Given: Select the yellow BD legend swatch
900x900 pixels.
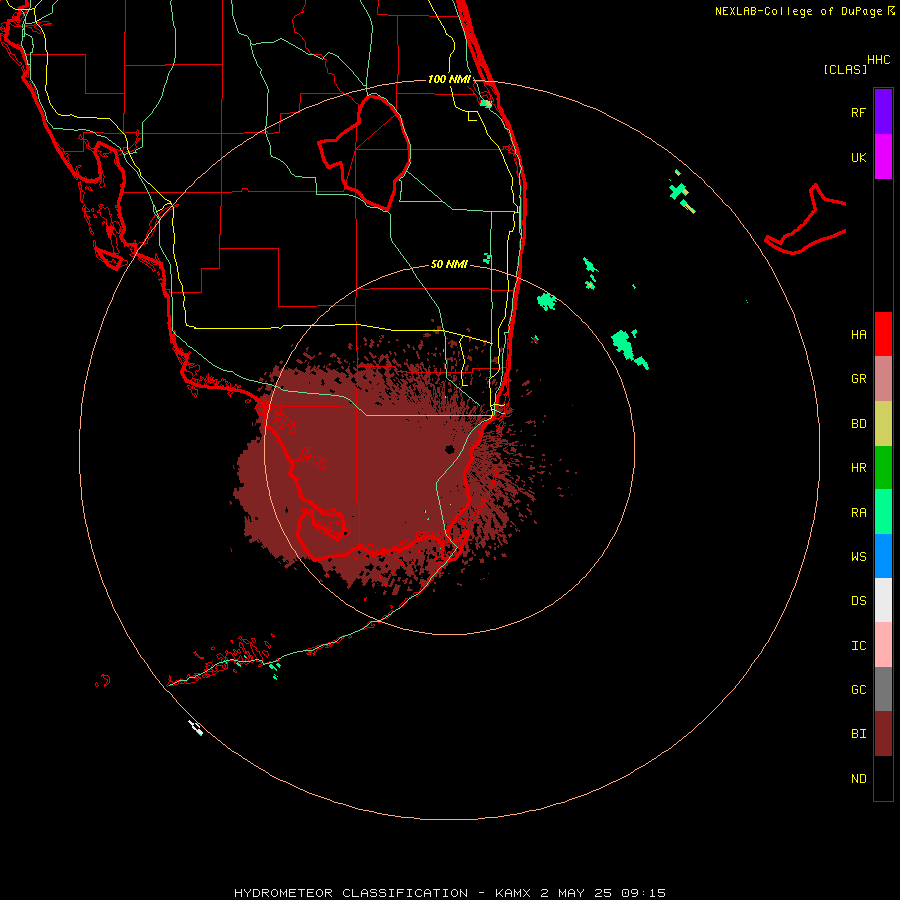Looking at the screenshot, I should [883, 424].
